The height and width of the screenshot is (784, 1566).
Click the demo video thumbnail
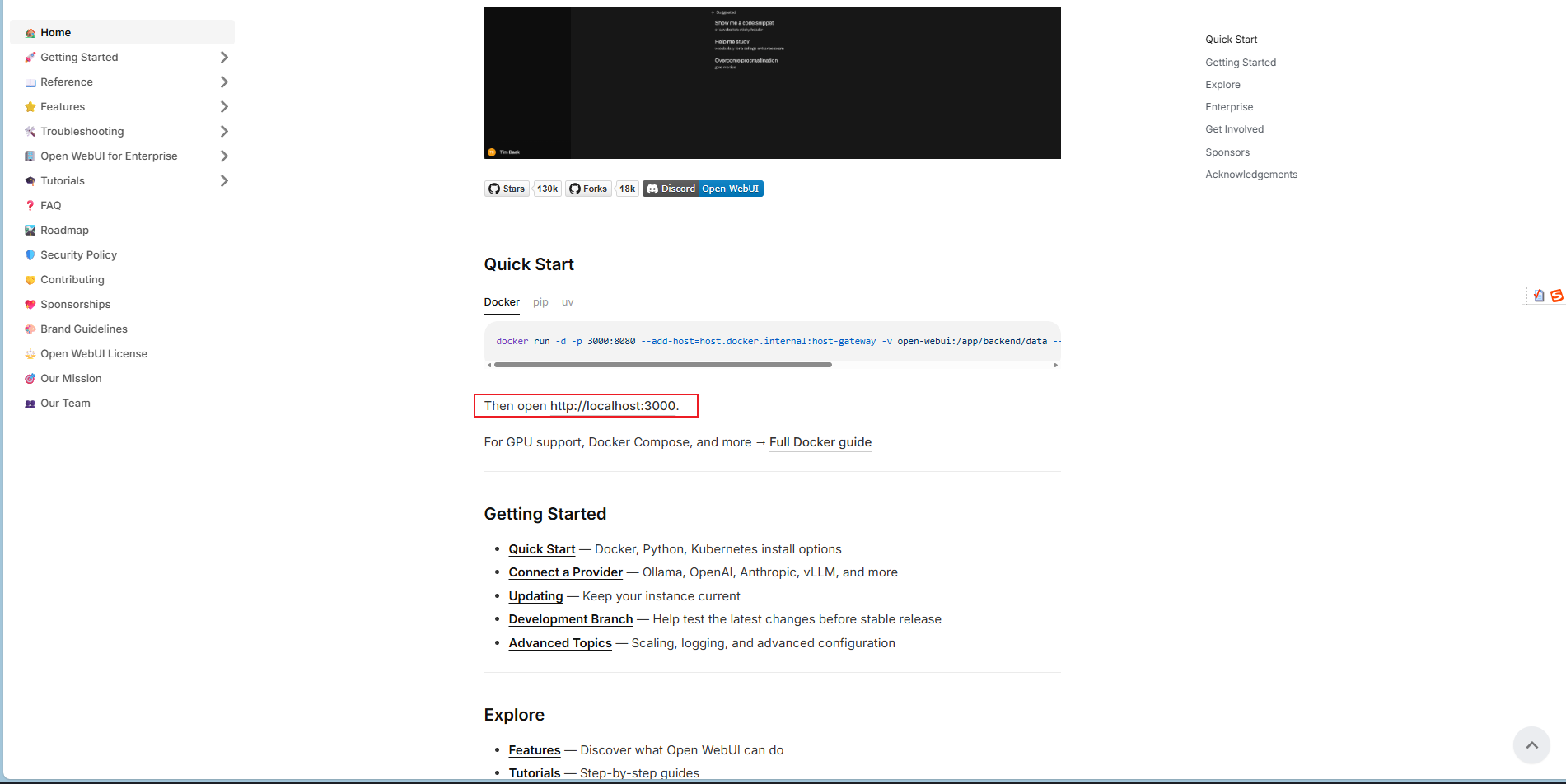(x=773, y=82)
